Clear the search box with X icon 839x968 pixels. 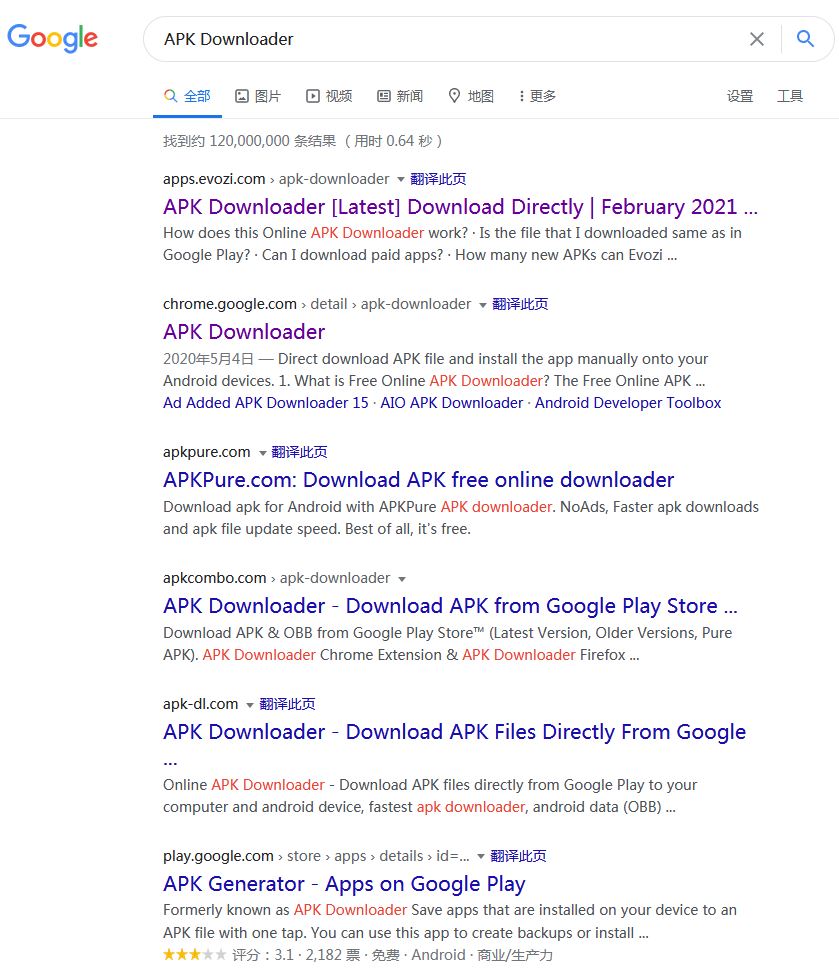757,39
